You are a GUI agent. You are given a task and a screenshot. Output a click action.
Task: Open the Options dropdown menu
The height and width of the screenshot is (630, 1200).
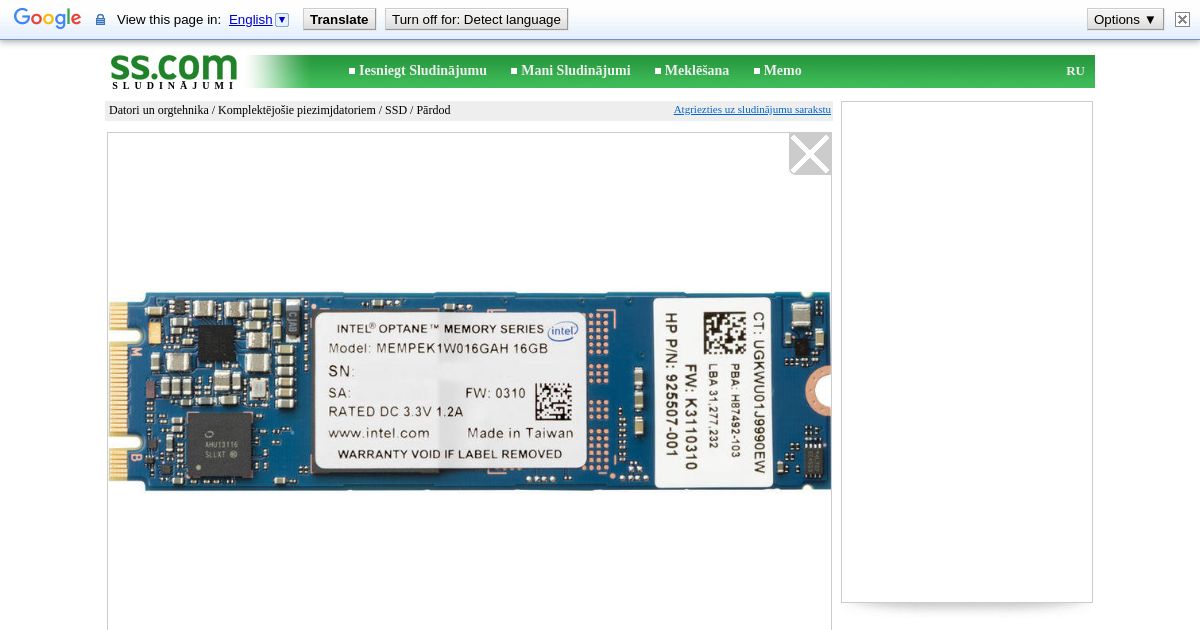tap(1125, 19)
